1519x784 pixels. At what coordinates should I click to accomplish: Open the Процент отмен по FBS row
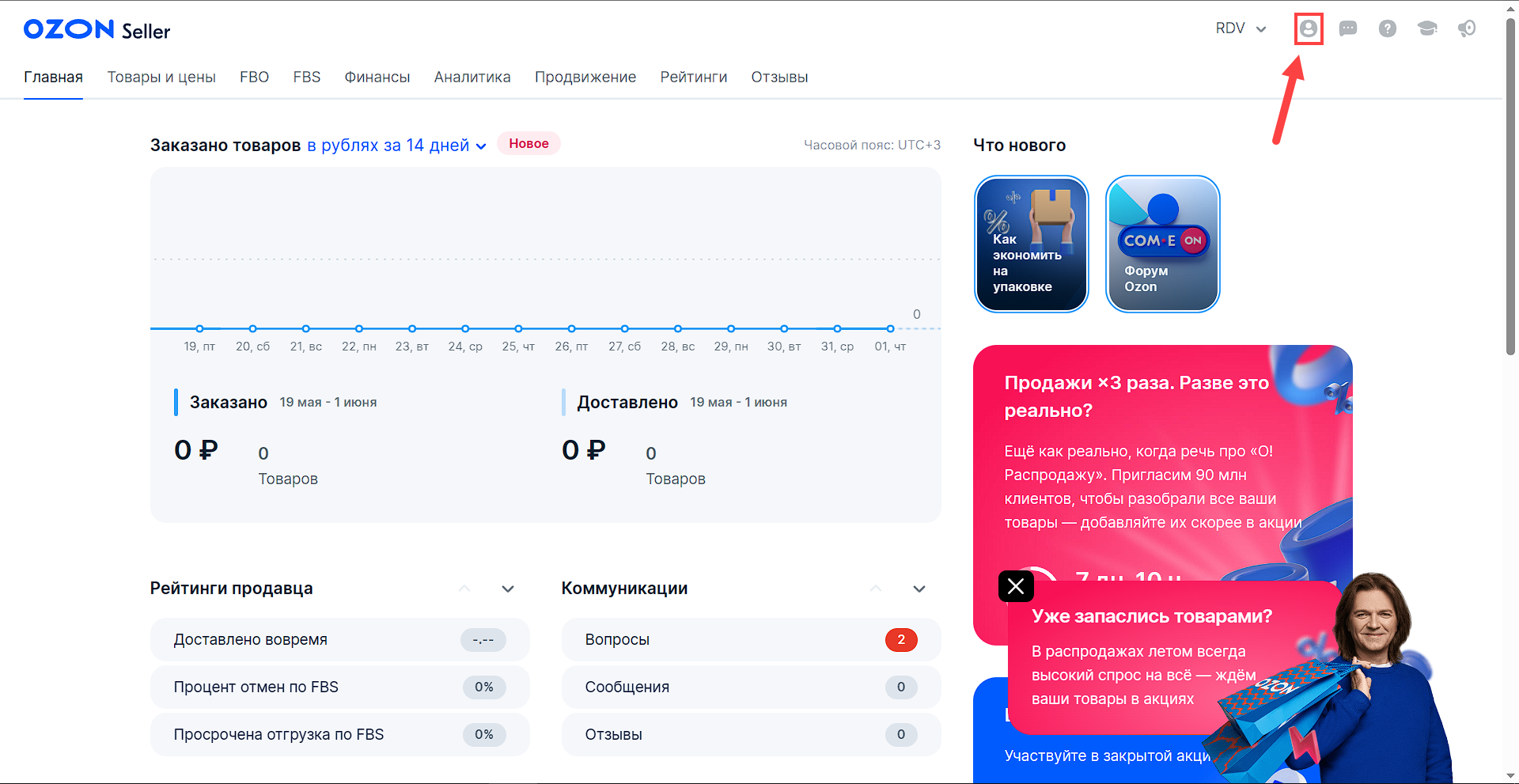(340, 687)
